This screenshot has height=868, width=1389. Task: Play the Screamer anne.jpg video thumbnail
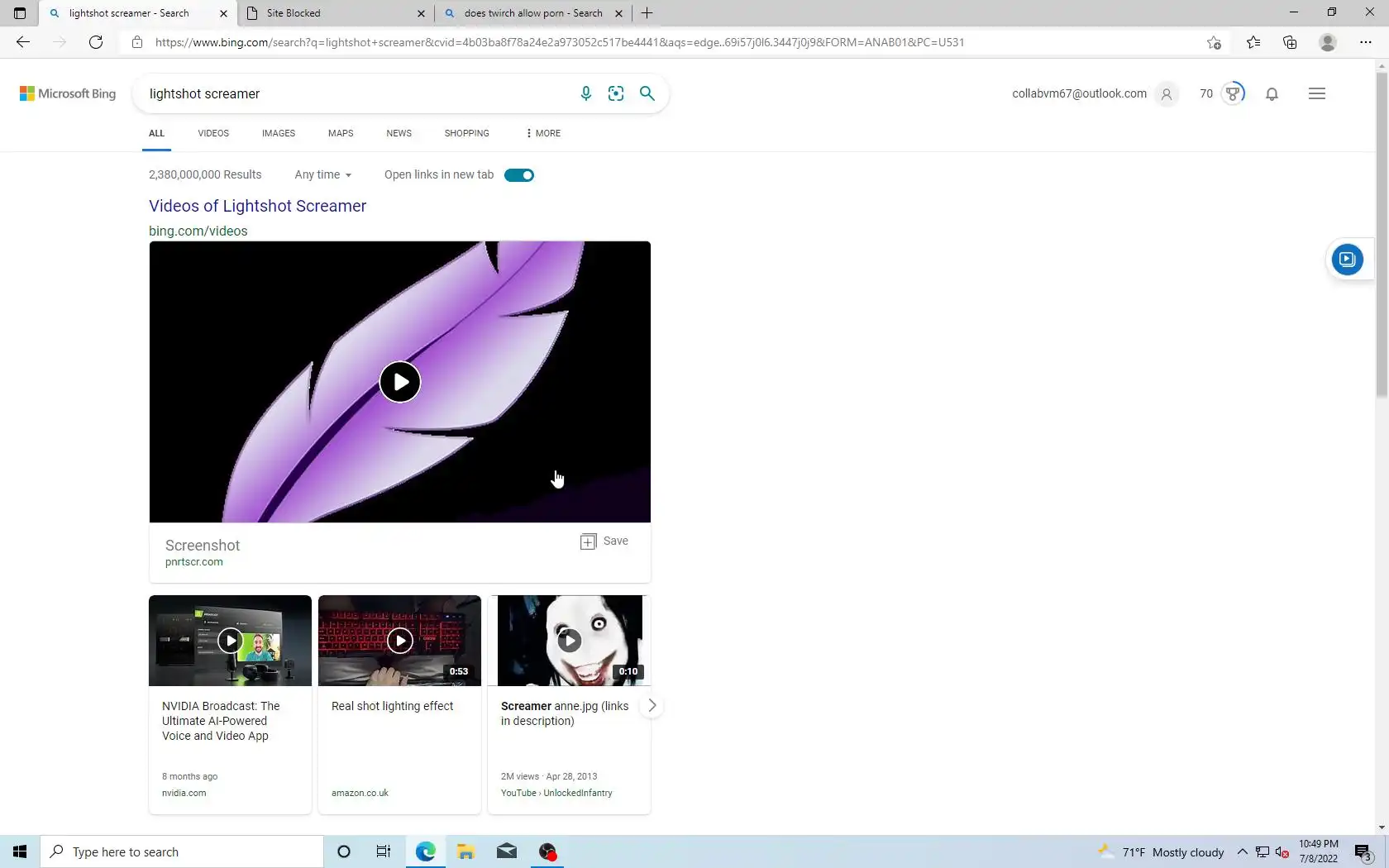569,641
